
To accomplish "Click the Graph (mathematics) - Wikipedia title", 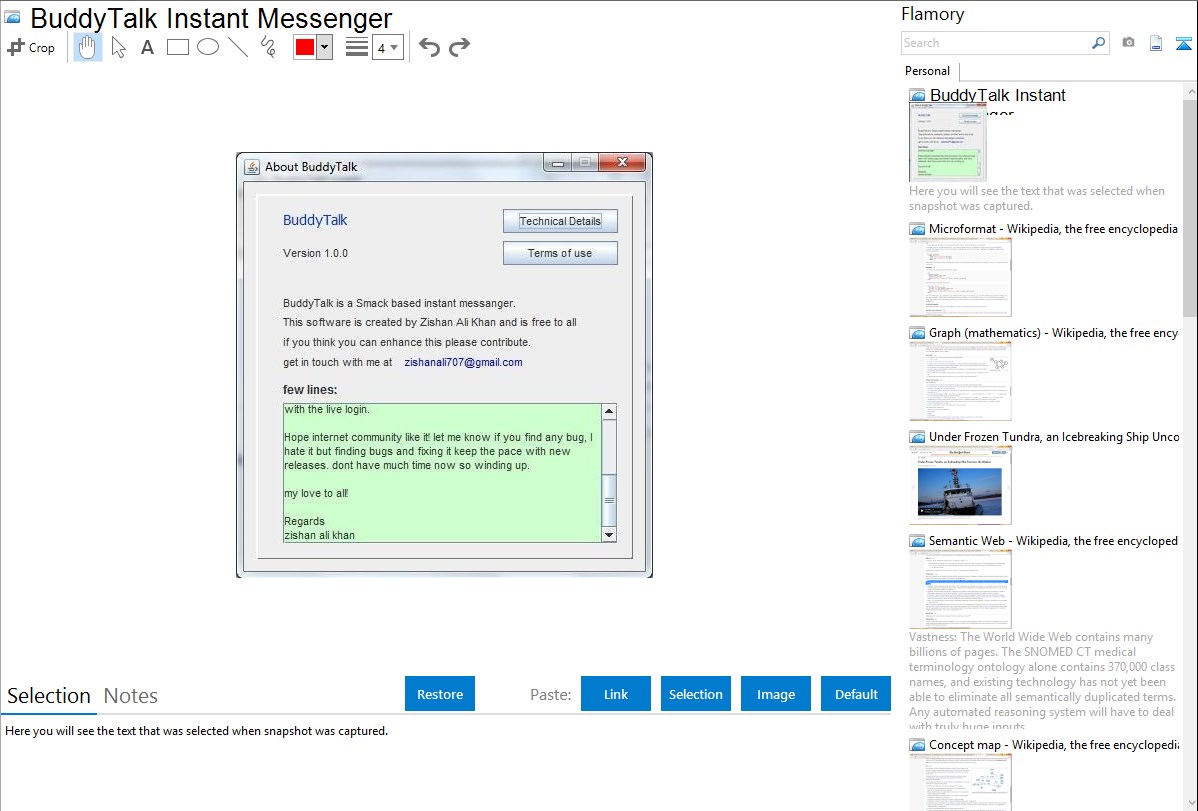I will tap(1053, 333).
